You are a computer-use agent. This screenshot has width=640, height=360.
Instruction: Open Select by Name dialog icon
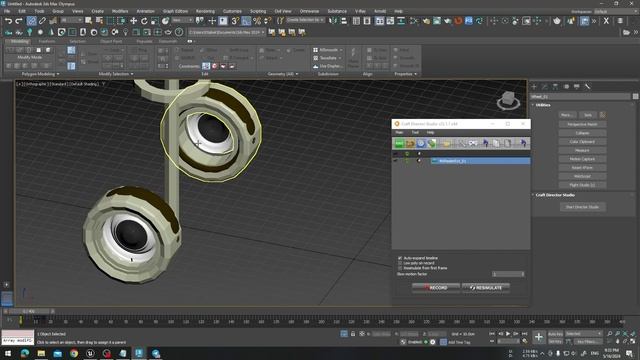click(x=99, y=20)
